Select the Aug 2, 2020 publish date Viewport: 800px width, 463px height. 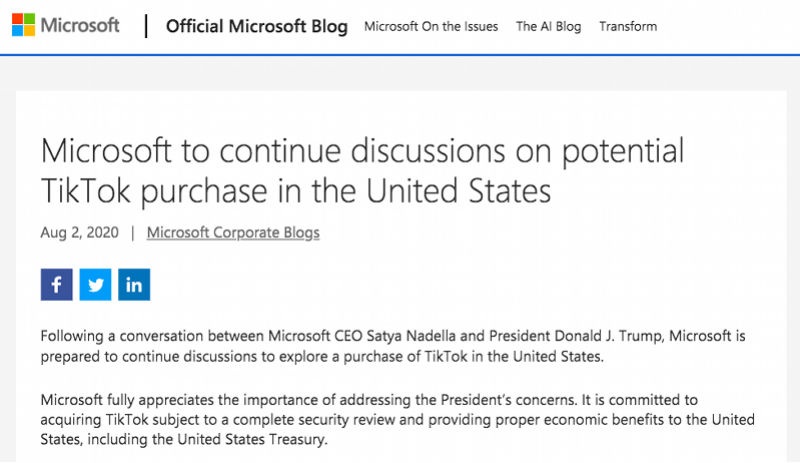(80, 233)
